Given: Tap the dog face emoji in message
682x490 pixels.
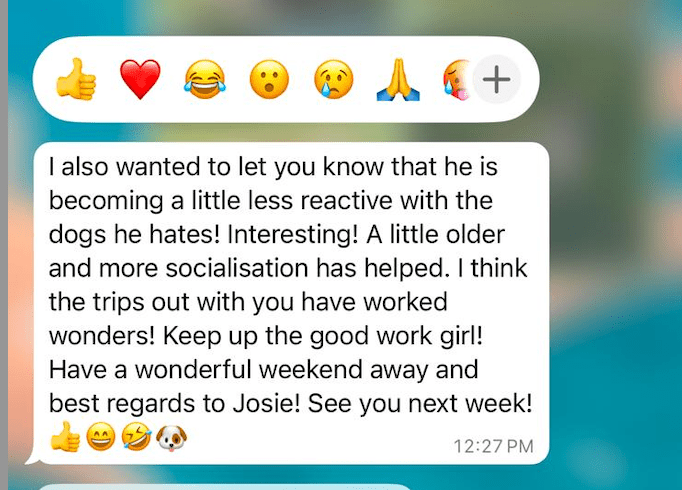Looking at the screenshot, I should click(171, 437).
